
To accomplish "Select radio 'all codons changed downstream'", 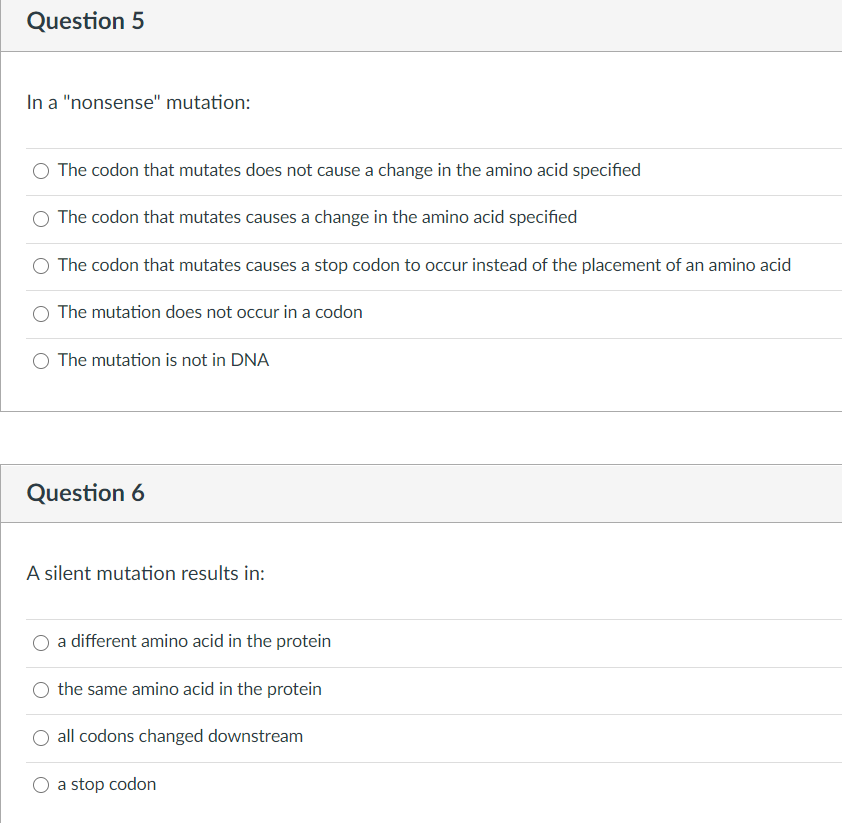I will coord(41,738).
